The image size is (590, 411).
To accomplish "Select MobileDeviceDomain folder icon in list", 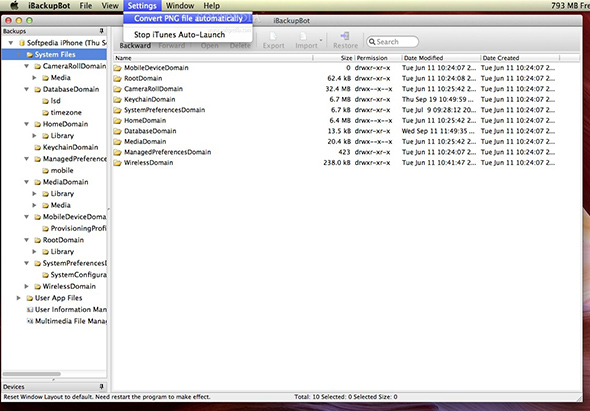I will pos(117,68).
